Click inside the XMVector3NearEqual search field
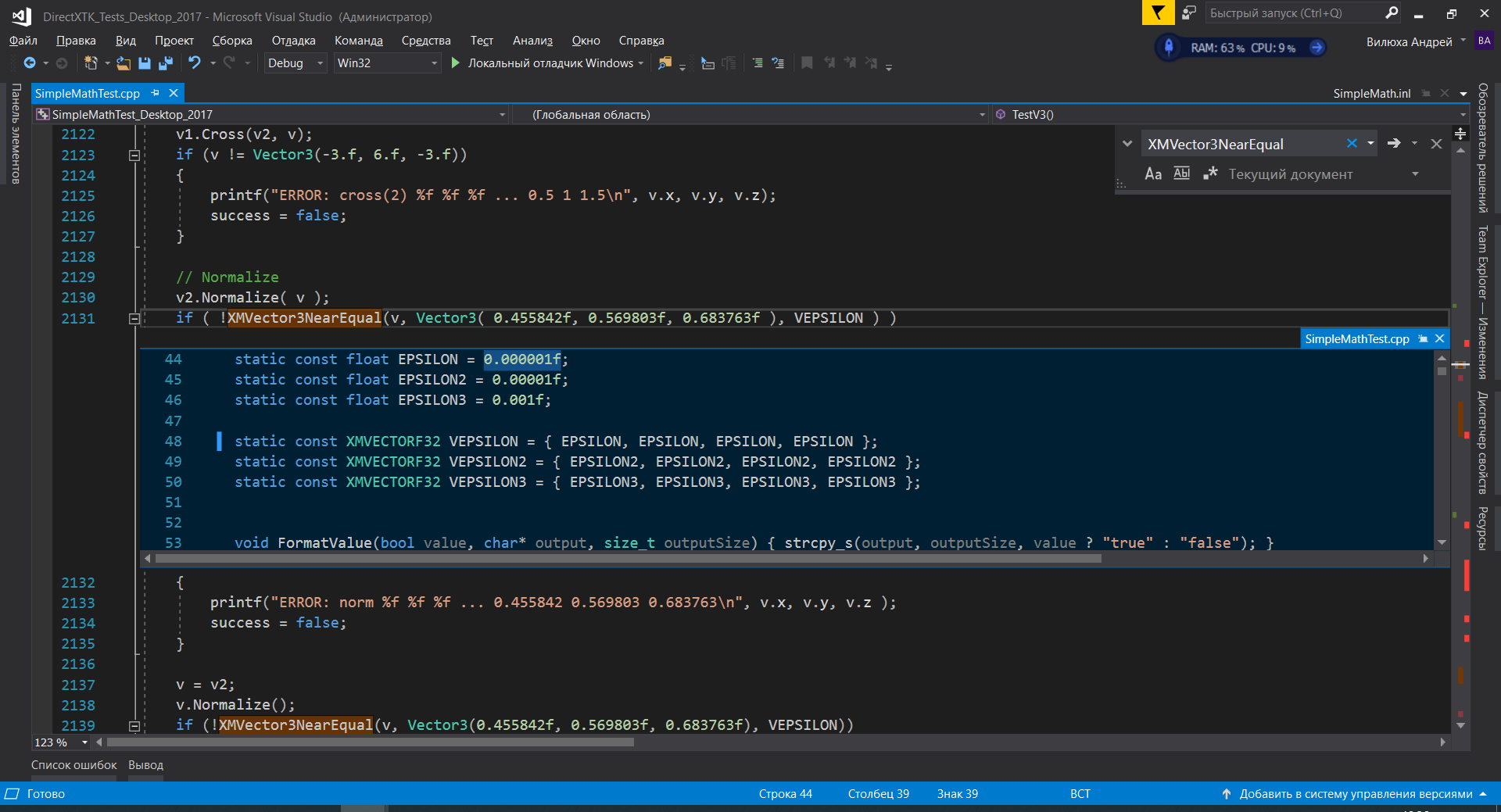Viewport: 1501px width, 812px height. click(x=1235, y=144)
